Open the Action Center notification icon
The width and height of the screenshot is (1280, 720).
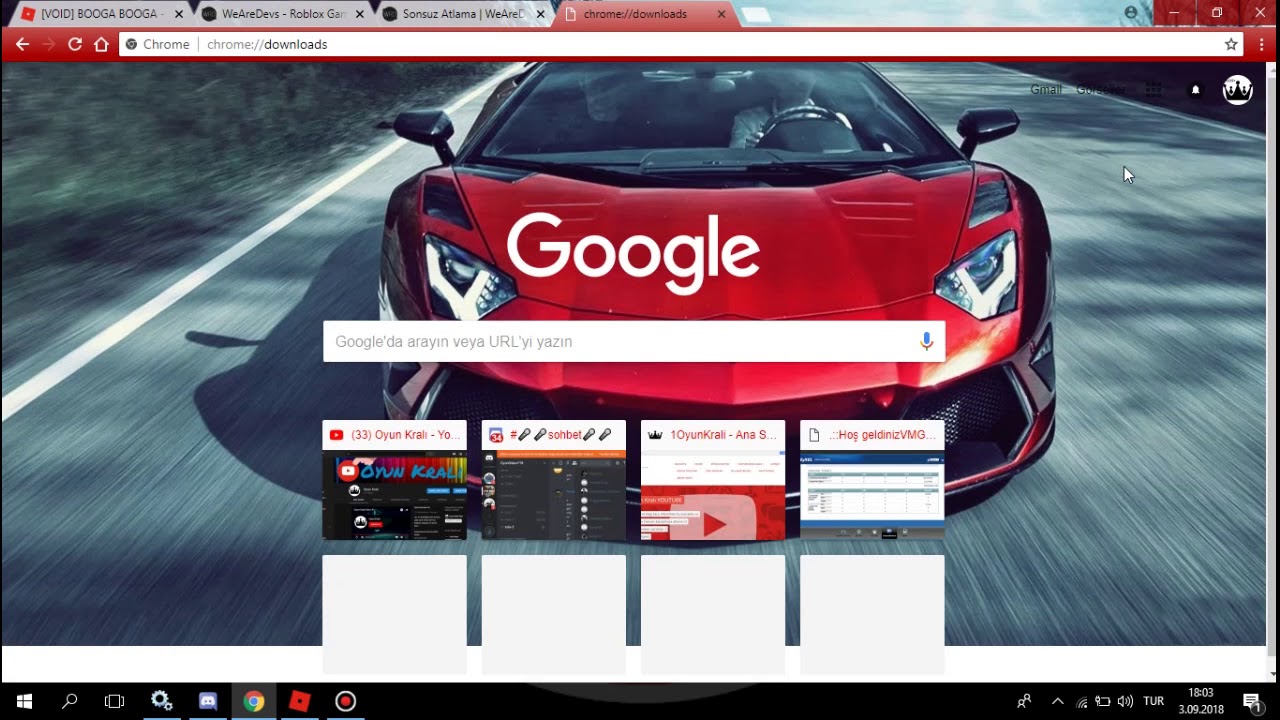[x=1252, y=701]
